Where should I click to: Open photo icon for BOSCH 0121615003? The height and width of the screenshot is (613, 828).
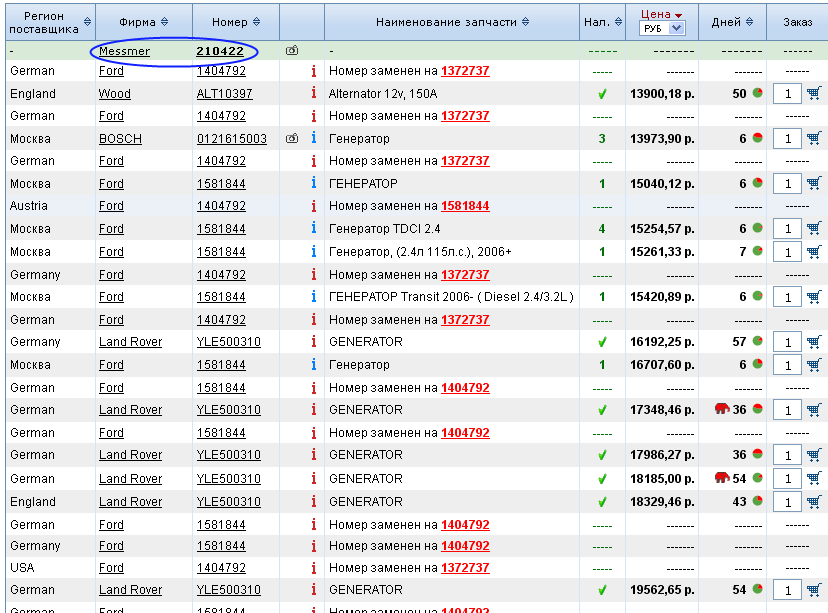pyautogui.click(x=292, y=138)
